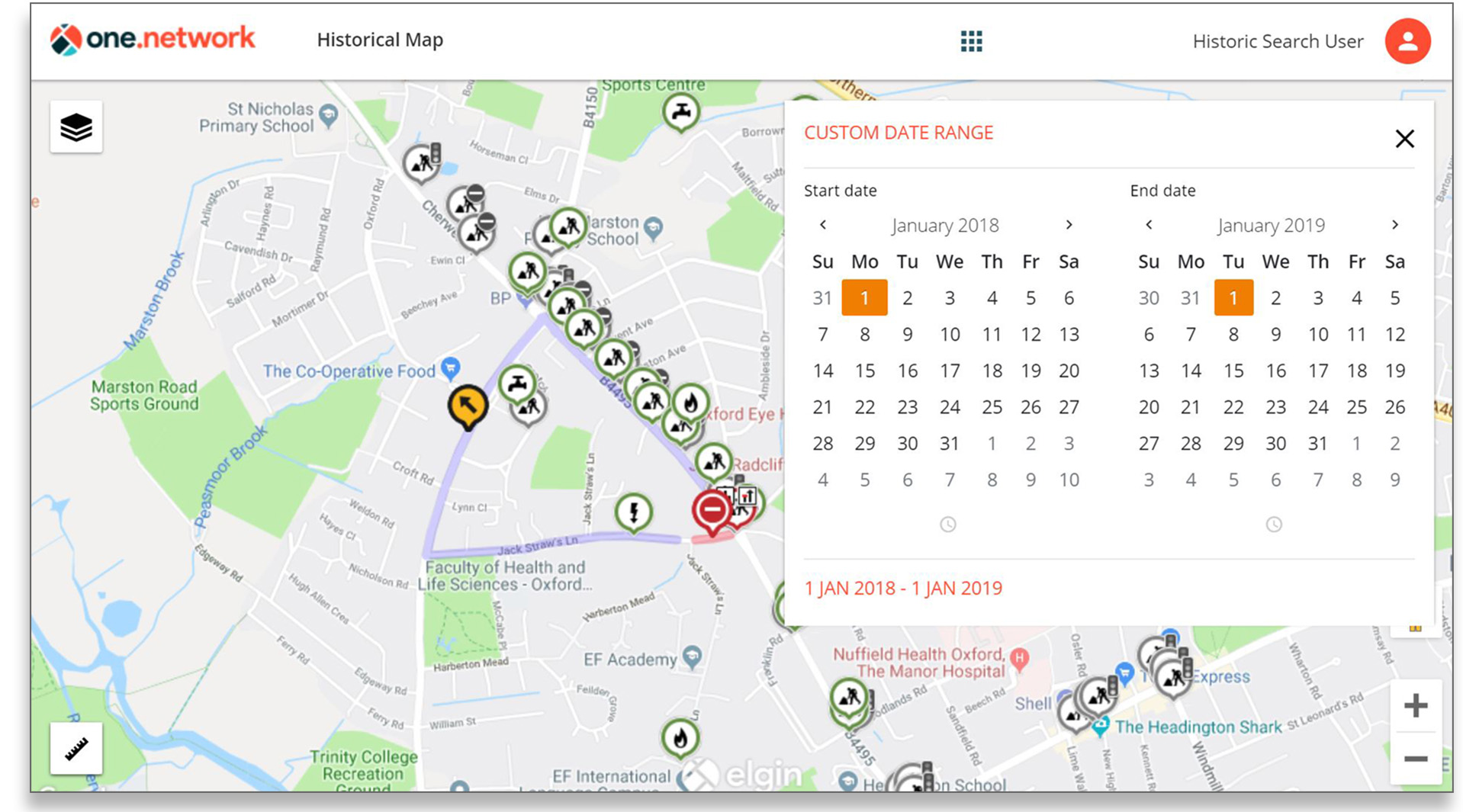1463x812 pixels.
Task: Open the apps grid menu
Action: (971, 41)
